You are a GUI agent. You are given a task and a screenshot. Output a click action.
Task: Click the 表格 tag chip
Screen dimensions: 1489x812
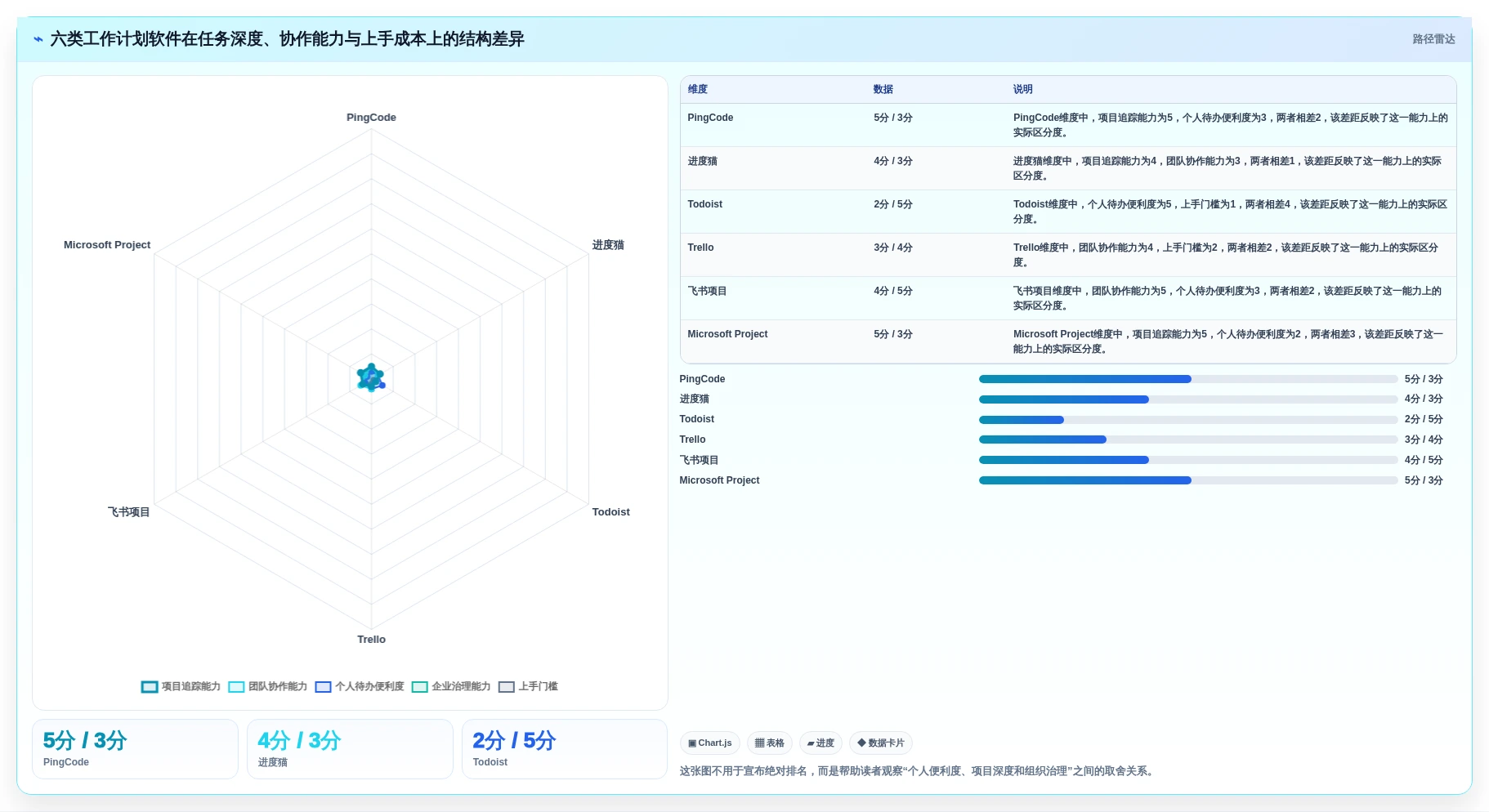click(770, 743)
